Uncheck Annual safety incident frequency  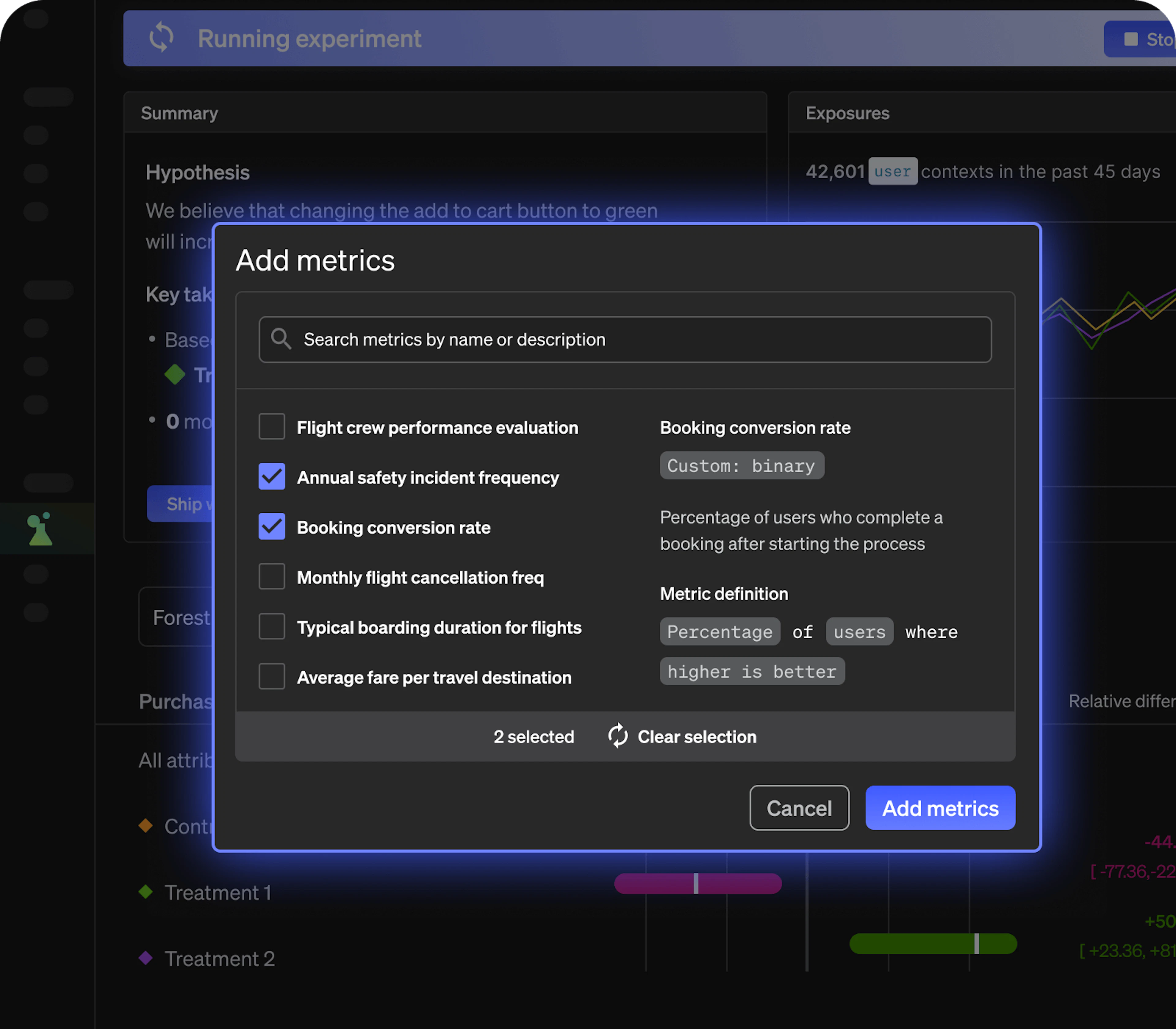pyautogui.click(x=272, y=477)
